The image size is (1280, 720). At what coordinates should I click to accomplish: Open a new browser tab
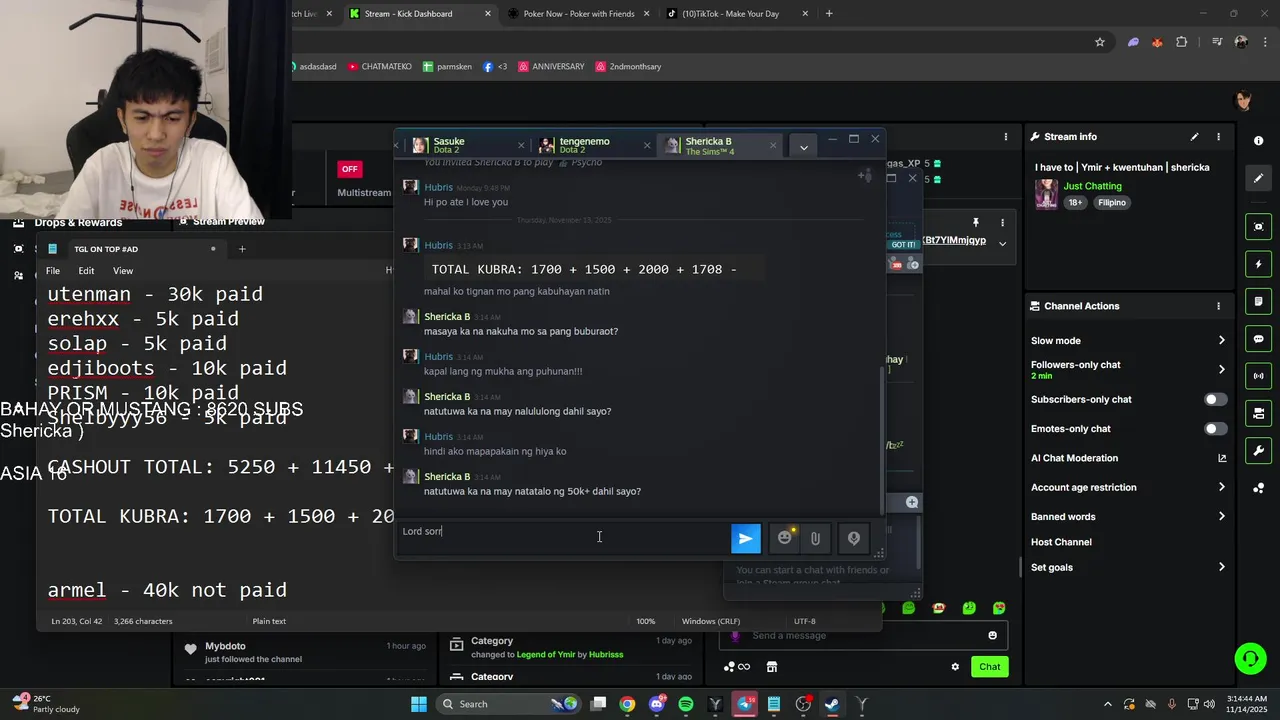pyautogui.click(x=829, y=14)
